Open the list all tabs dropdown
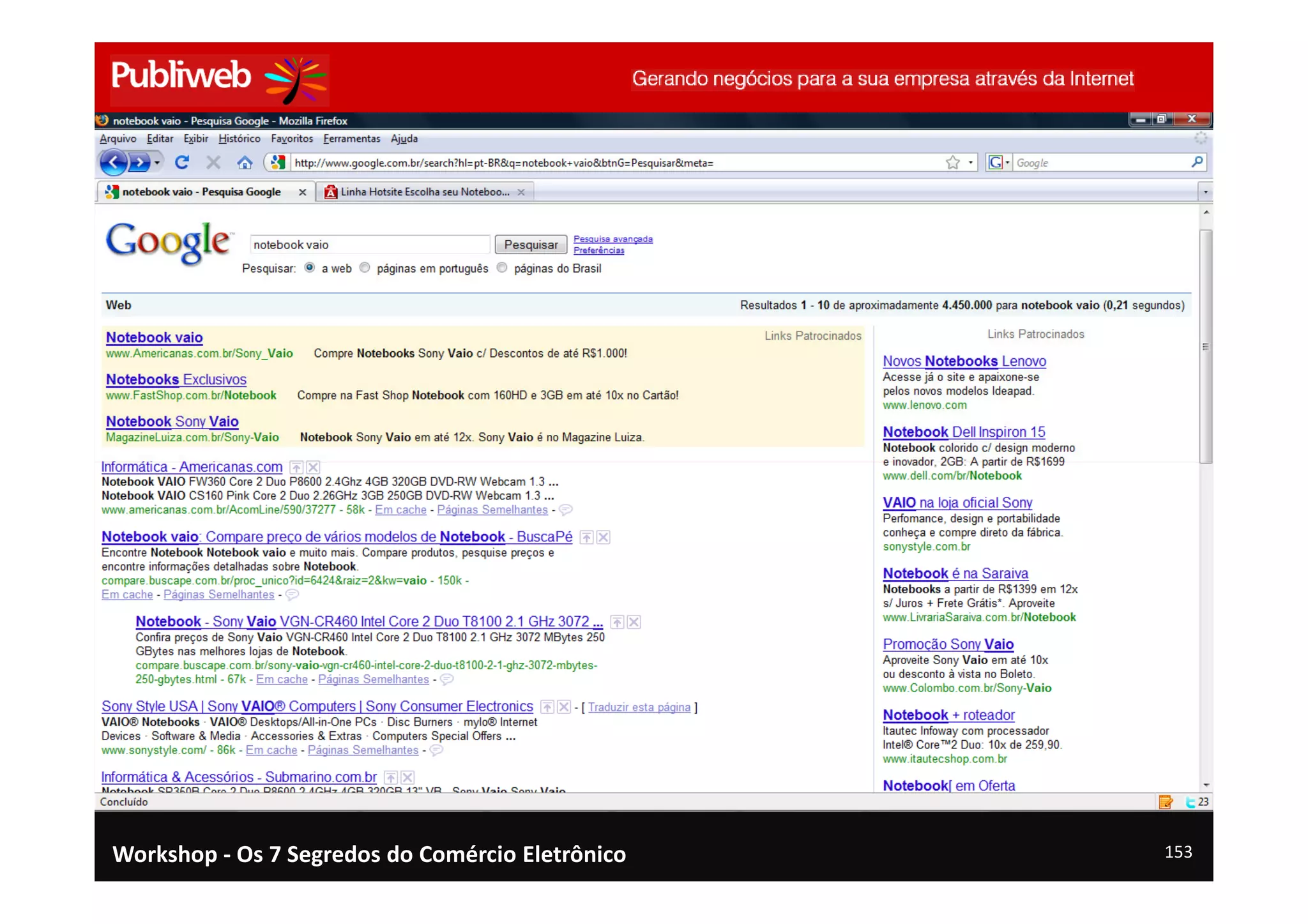The height and width of the screenshot is (924, 1308). (x=1205, y=192)
